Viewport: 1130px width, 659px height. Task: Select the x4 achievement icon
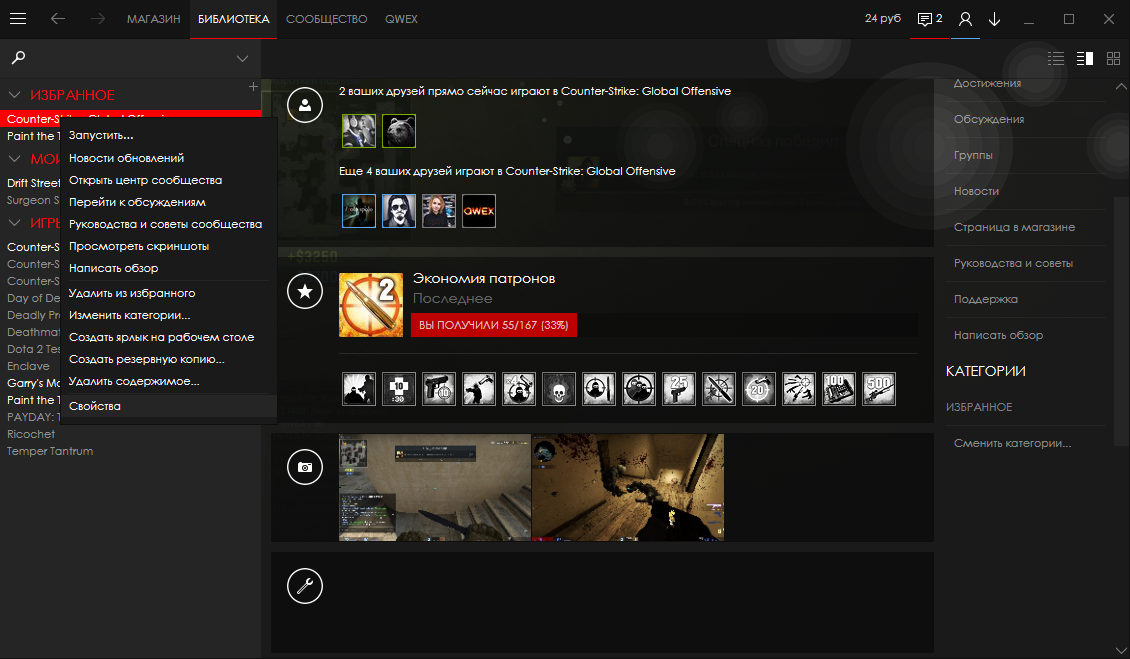tap(519, 389)
